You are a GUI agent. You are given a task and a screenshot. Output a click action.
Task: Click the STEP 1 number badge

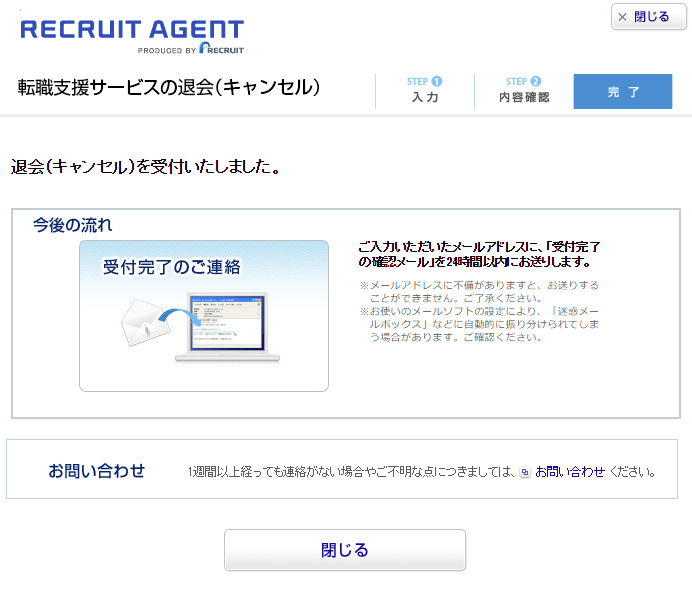tap(437, 82)
